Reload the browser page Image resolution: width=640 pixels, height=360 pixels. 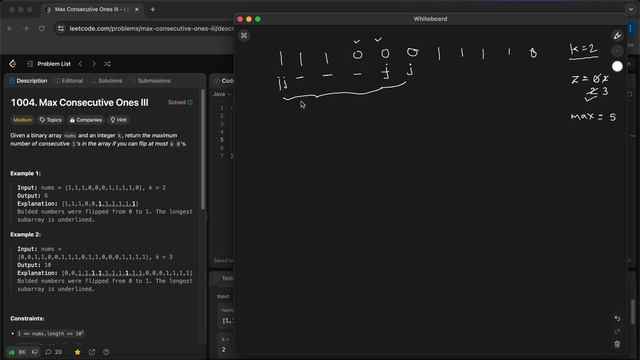pos(42,29)
